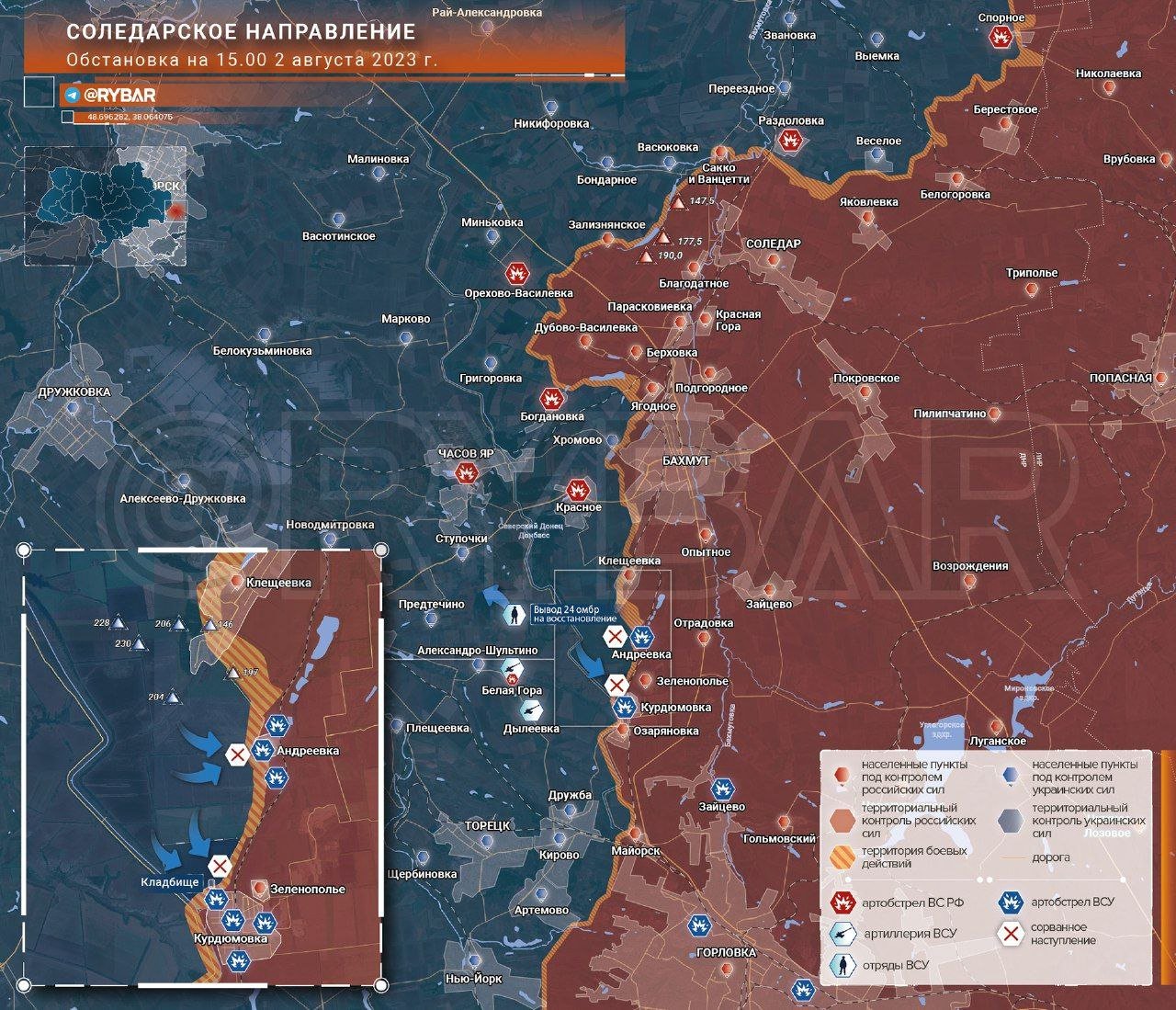1176x1010 pixels.
Task: Click the Russian territorial control red hexagon swatch
Action: [841, 821]
